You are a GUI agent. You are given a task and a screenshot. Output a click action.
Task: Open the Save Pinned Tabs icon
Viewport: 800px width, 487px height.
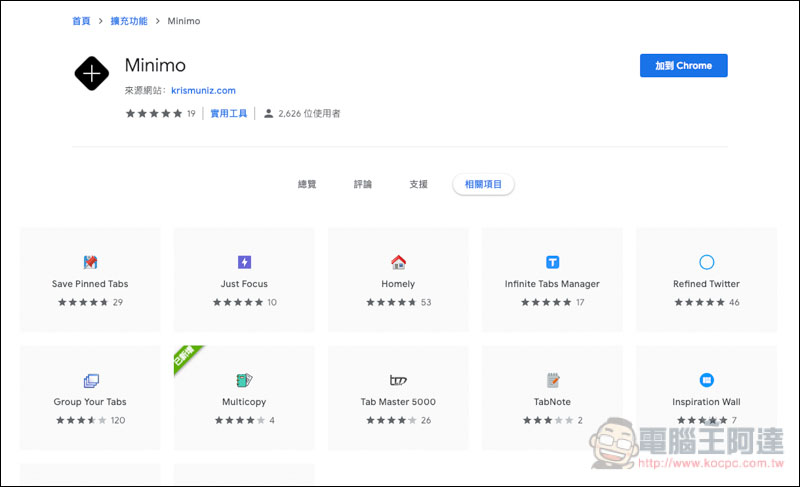(90, 262)
